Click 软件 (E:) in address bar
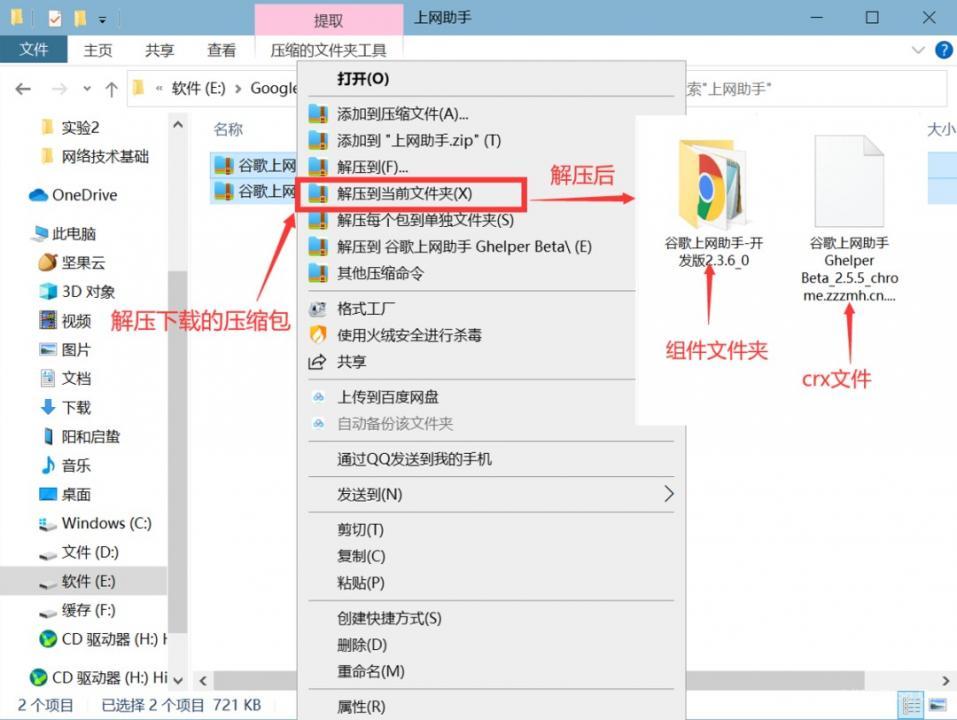Screen dimensions: 957x720 coord(198,88)
